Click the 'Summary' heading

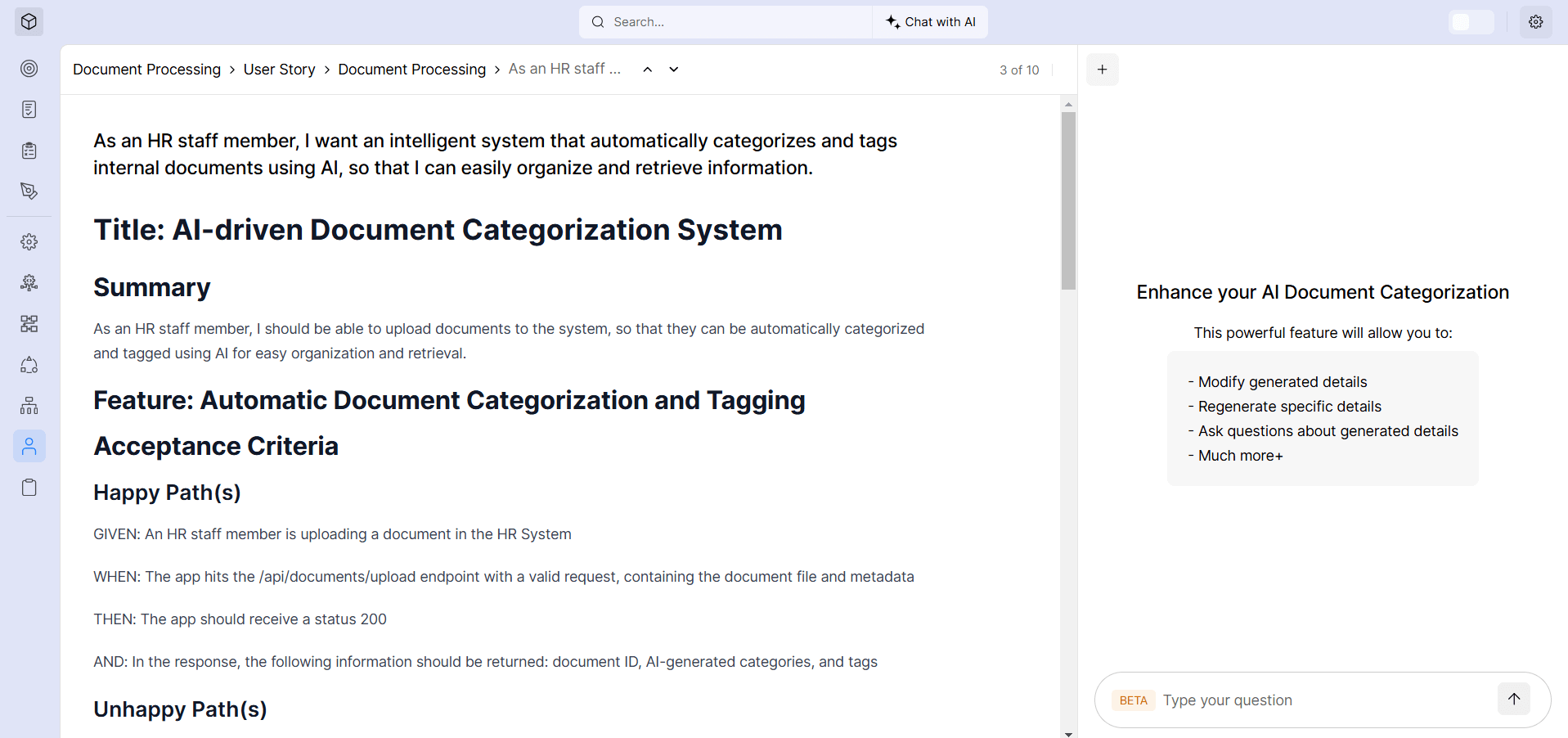pyautogui.click(x=152, y=288)
